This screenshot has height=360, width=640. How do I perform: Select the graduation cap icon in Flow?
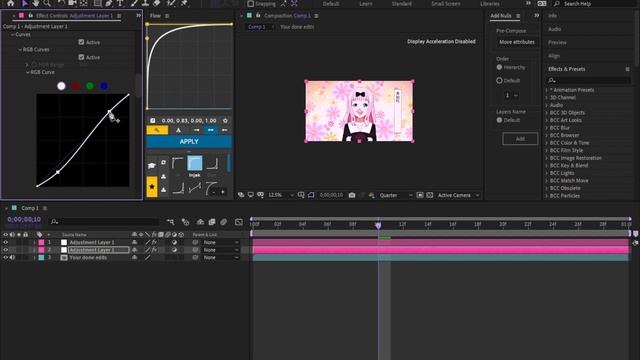click(152, 165)
